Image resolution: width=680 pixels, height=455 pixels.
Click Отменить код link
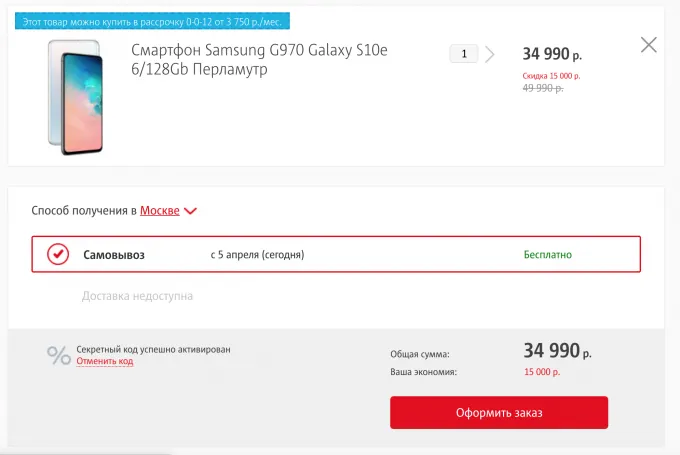(x=104, y=361)
